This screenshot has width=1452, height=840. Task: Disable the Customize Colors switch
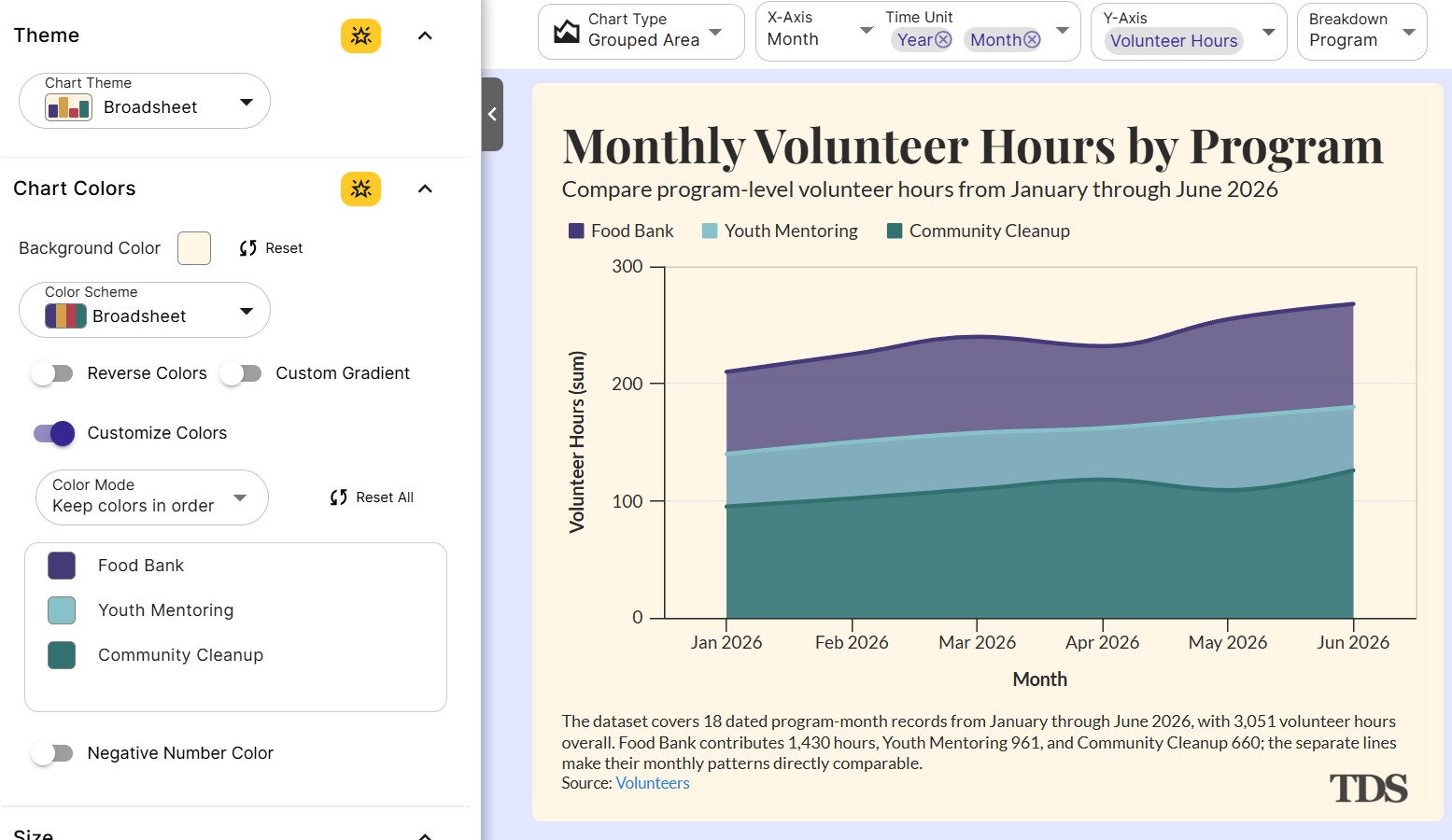pyautogui.click(x=53, y=433)
